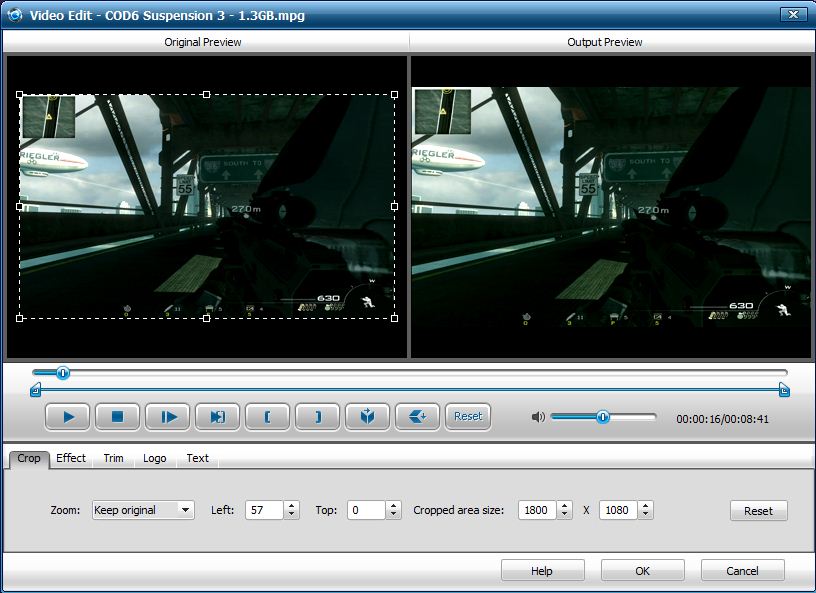Click top-left crop handle
816x593 pixels.
(20, 95)
